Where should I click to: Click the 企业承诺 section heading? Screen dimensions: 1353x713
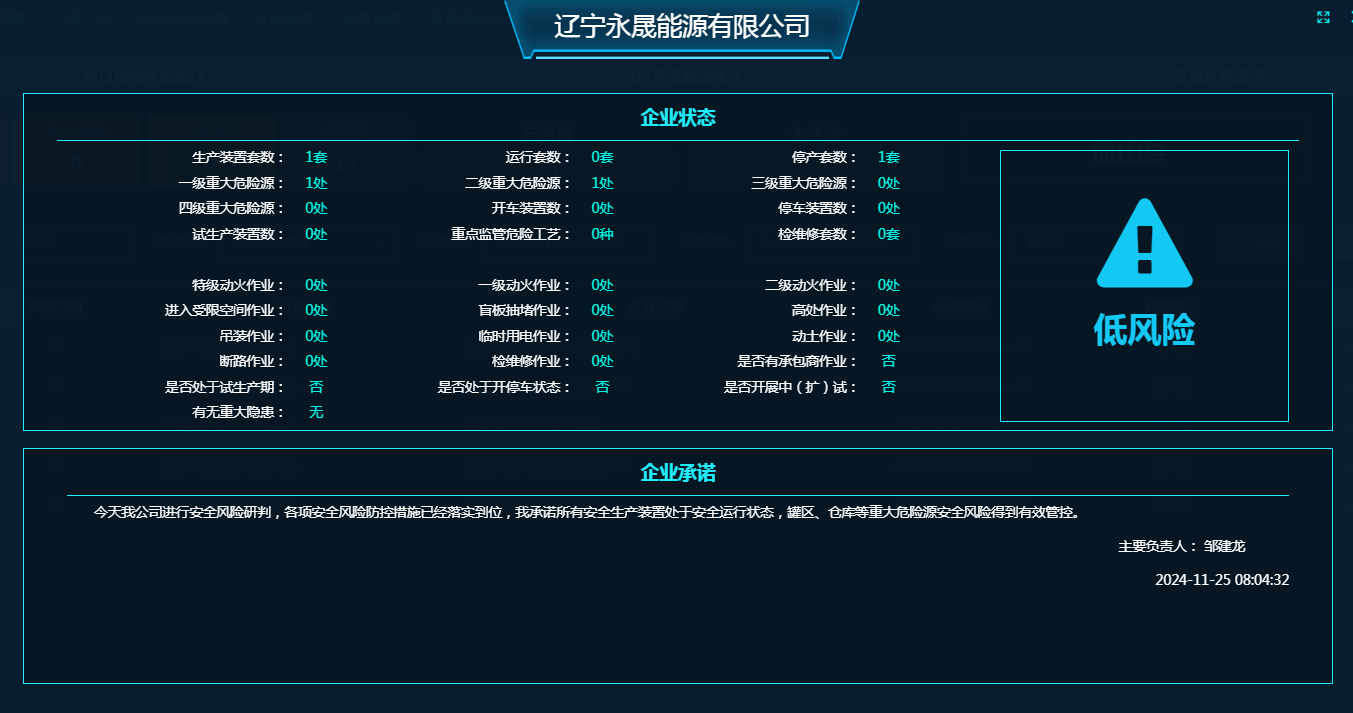point(678,473)
